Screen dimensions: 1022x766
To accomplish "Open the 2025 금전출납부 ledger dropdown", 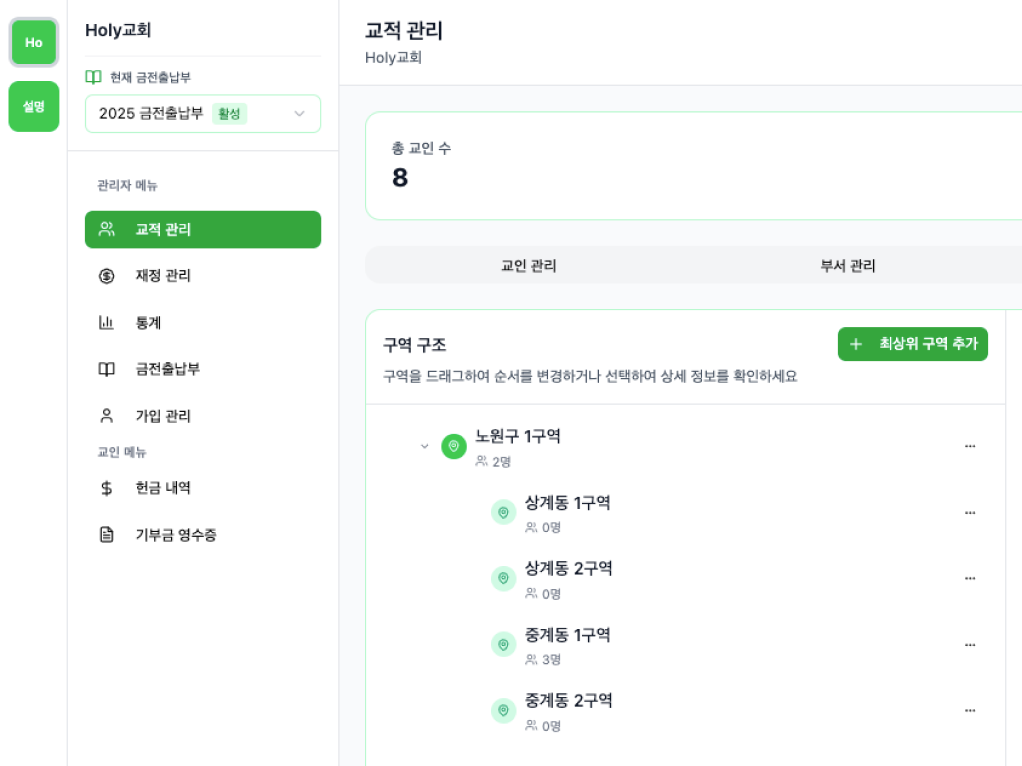I will pos(203,114).
